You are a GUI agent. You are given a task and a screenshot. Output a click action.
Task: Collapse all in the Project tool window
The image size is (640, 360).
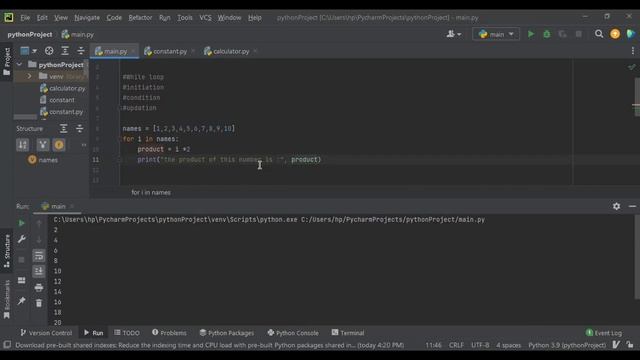click(x=81, y=51)
